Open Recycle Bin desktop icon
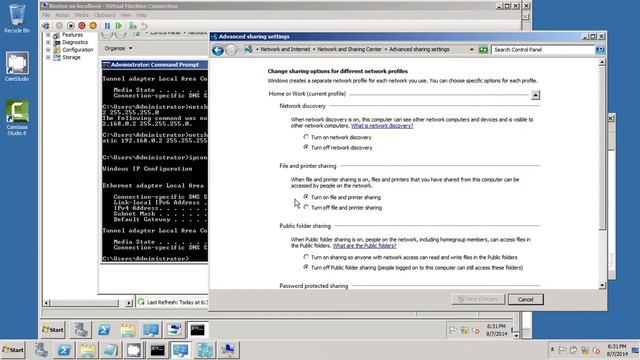Image resolution: width=640 pixels, height=360 pixels. click(x=17, y=19)
